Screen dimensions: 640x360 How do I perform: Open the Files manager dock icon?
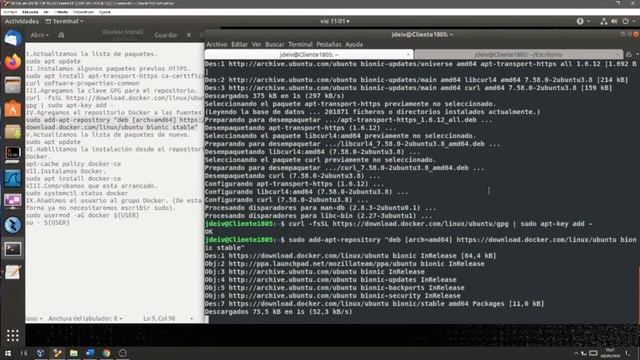13,85
